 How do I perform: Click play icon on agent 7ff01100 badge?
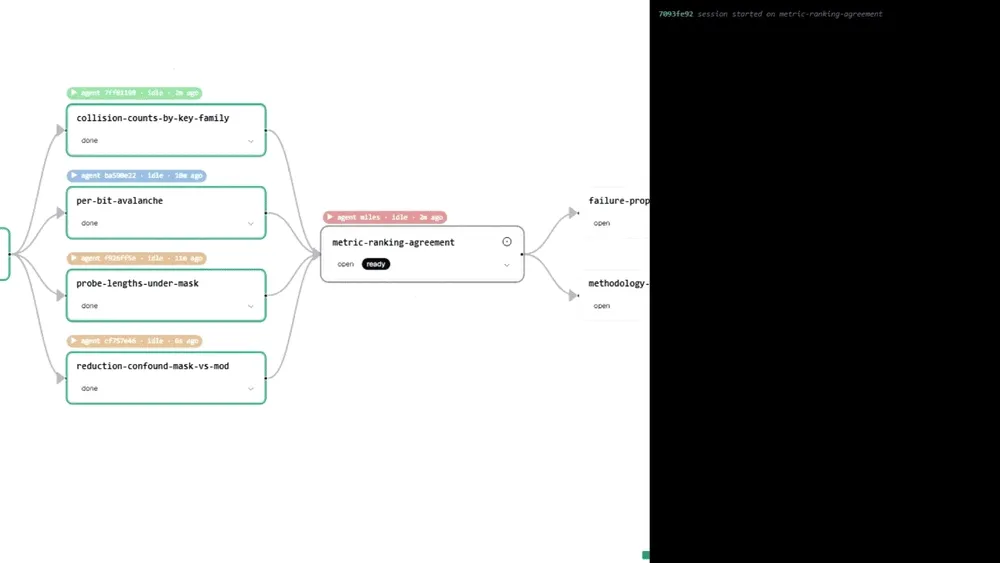(x=74, y=92)
